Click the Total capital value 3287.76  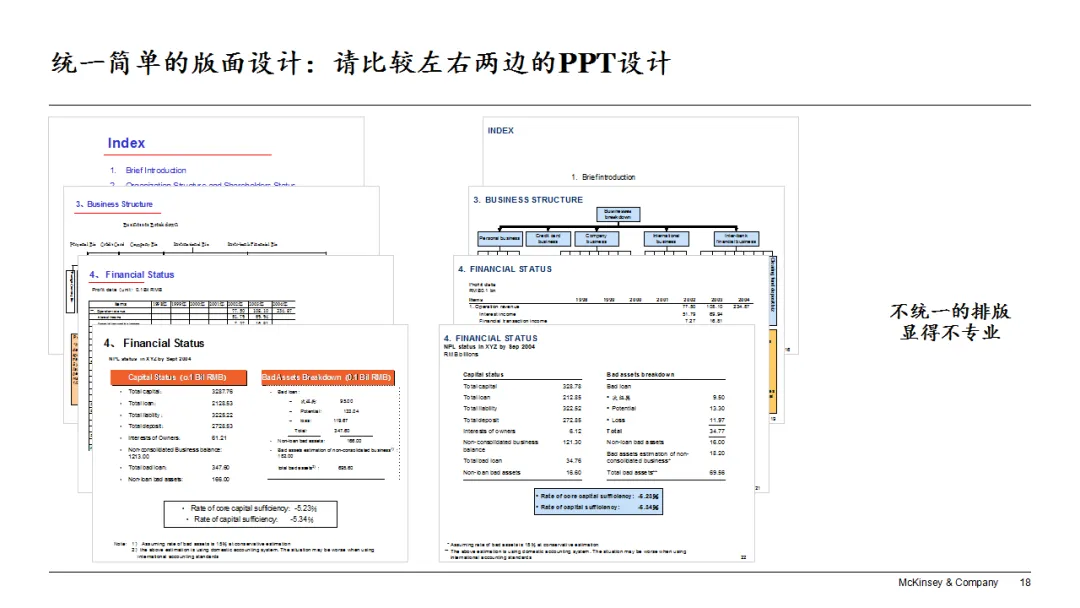[222, 391]
